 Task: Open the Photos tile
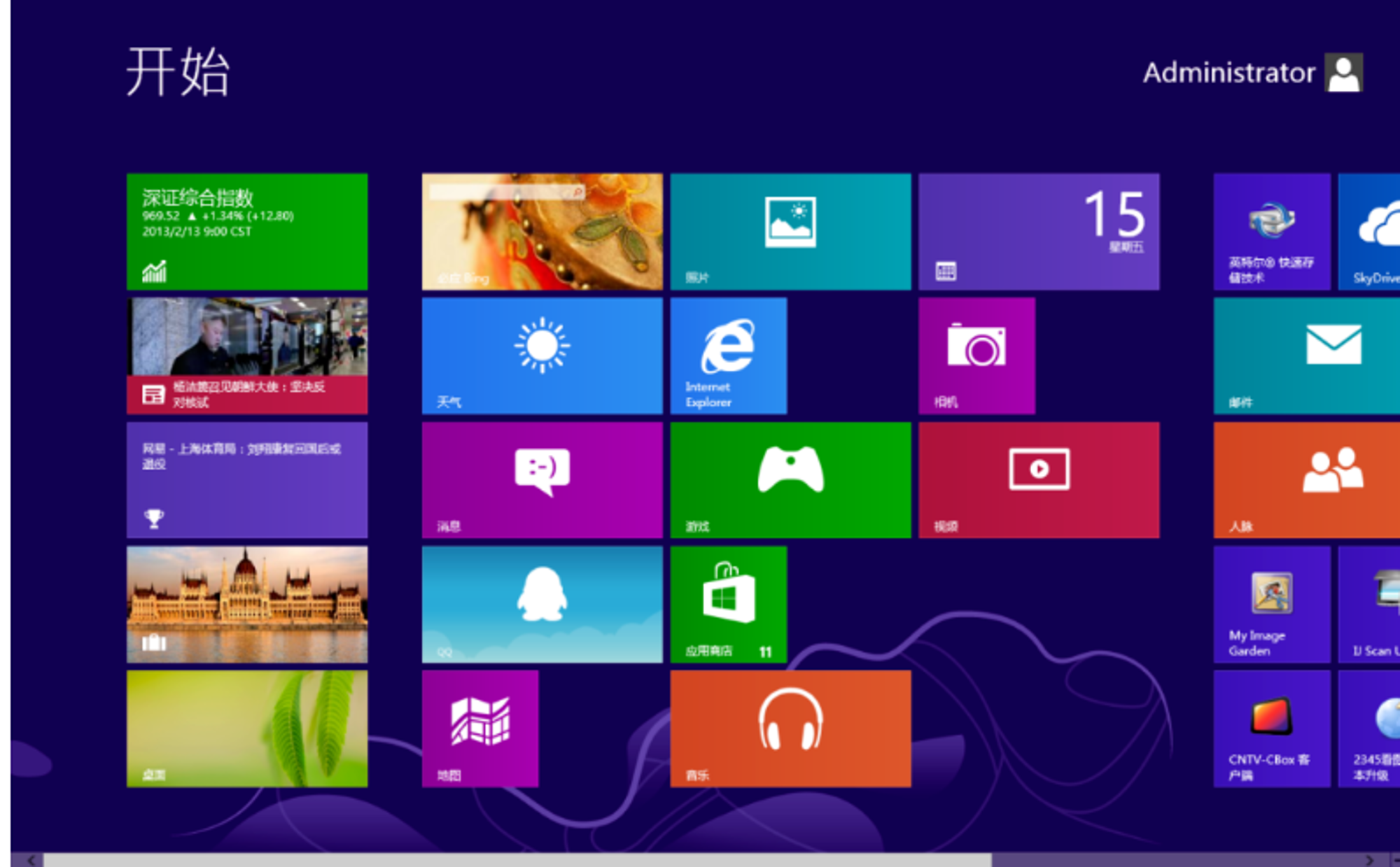(x=791, y=232)
